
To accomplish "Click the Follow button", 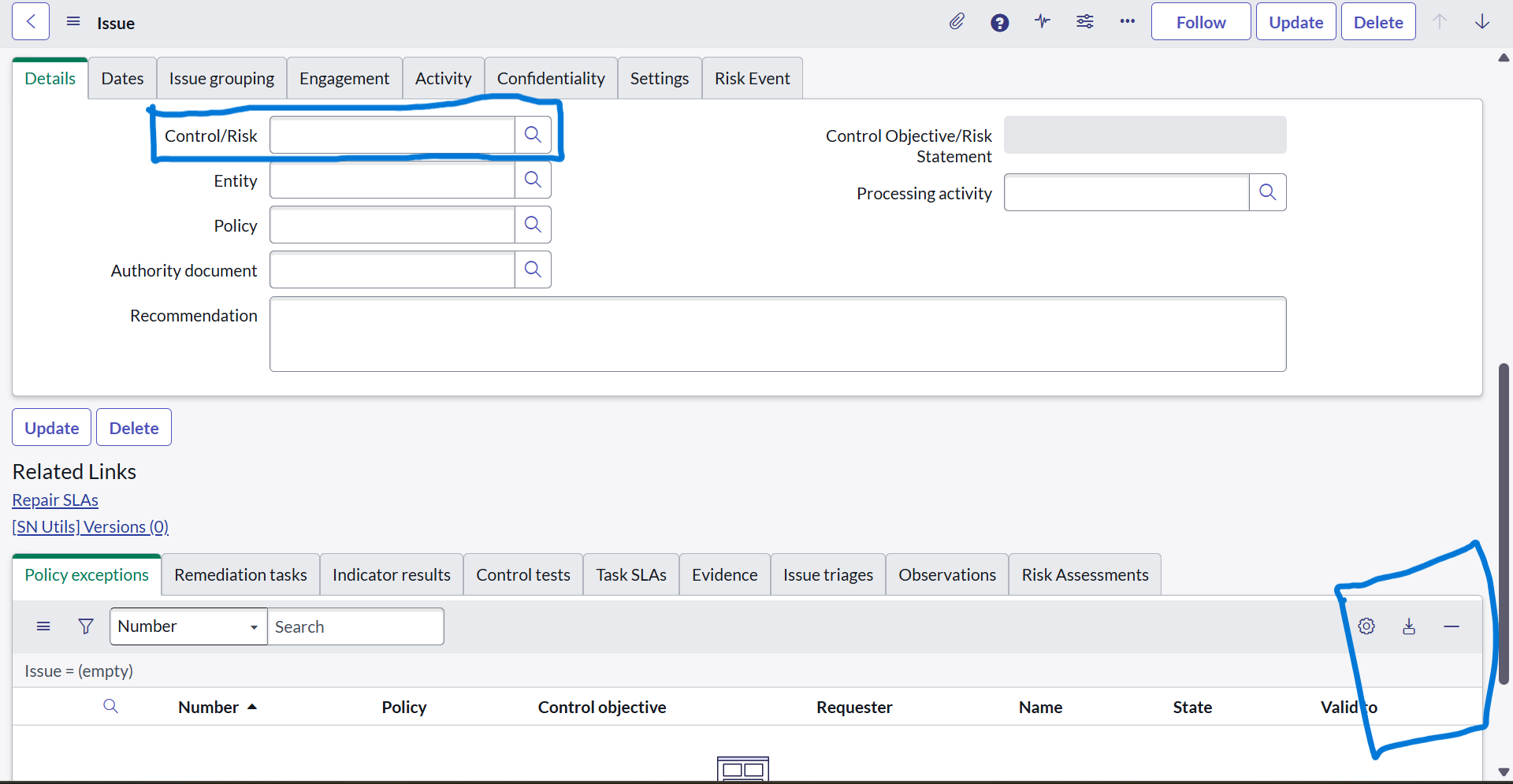I will pyautogui.click(x=1201, y=22).
